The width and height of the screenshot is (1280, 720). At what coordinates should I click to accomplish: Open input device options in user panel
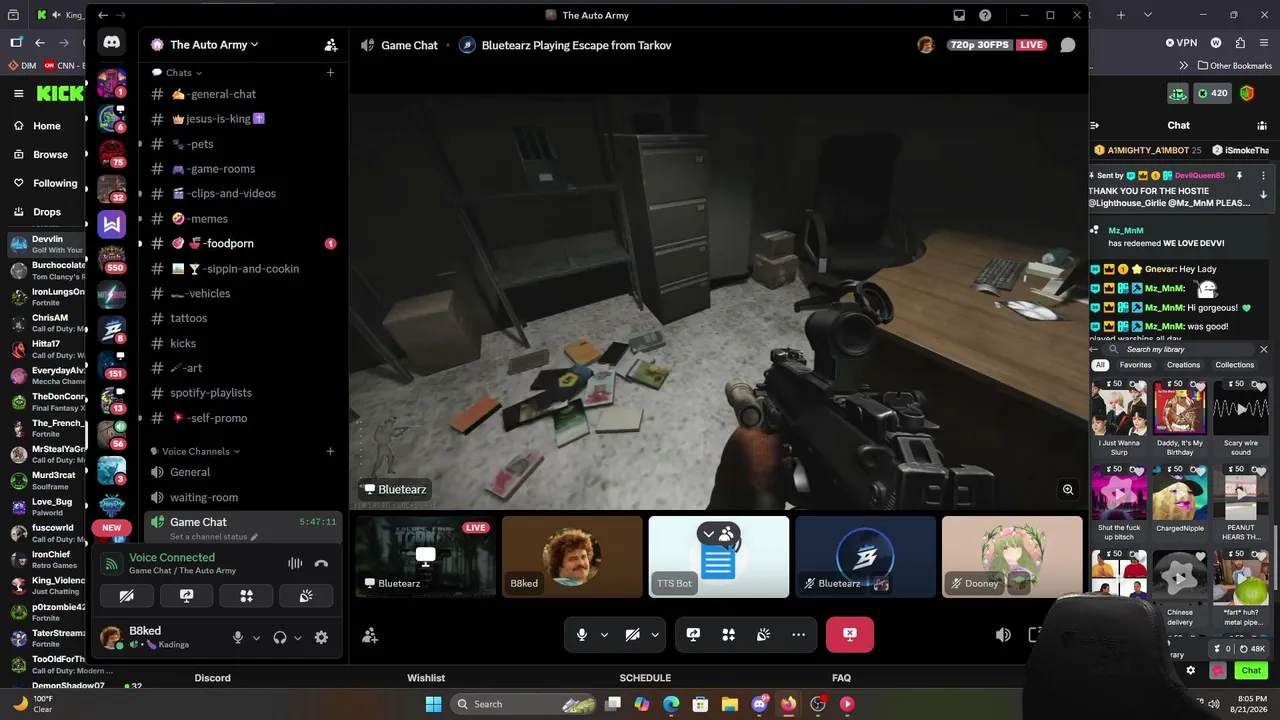[256, 638]
